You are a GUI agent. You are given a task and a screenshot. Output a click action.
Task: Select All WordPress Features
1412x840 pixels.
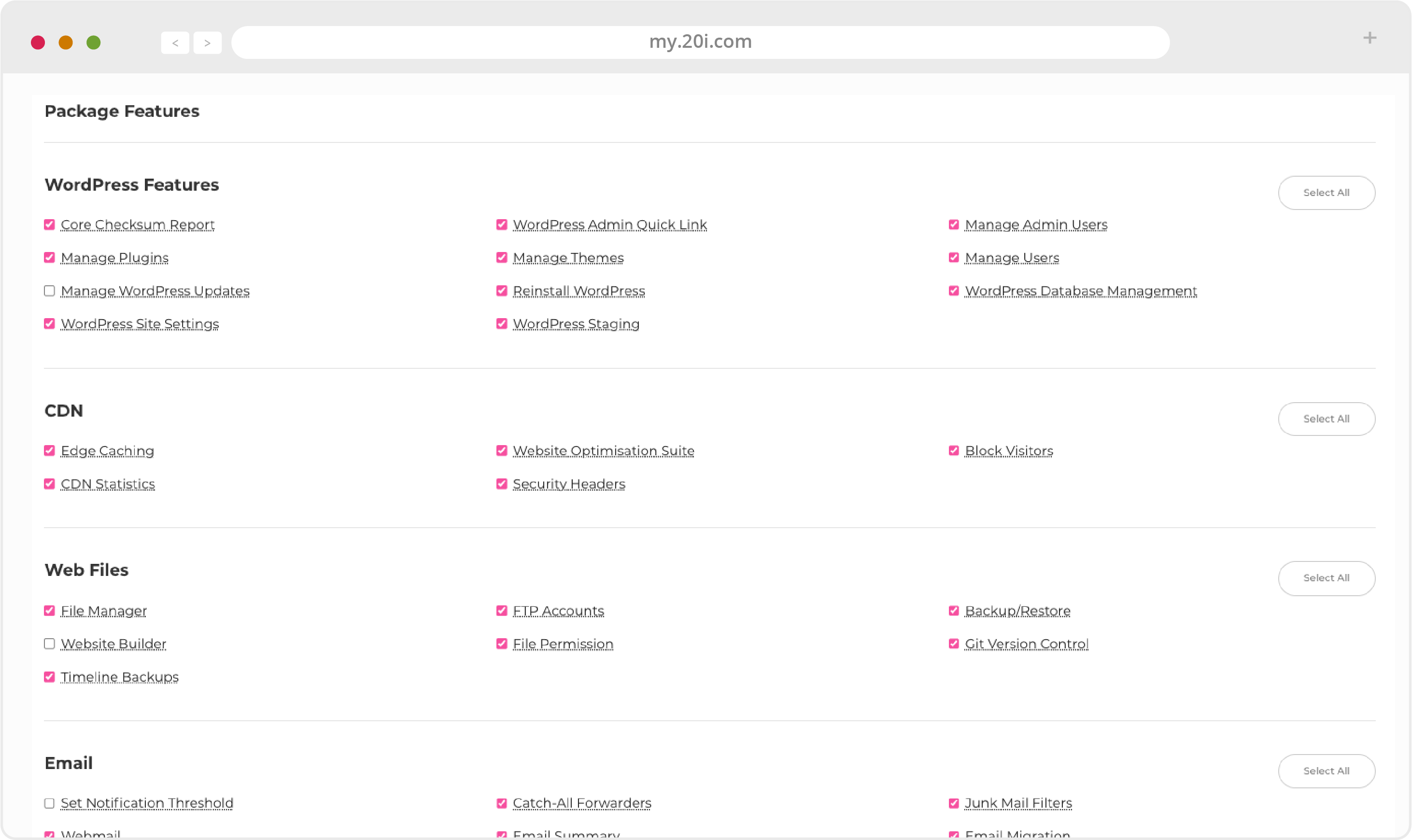(1326, 192)
